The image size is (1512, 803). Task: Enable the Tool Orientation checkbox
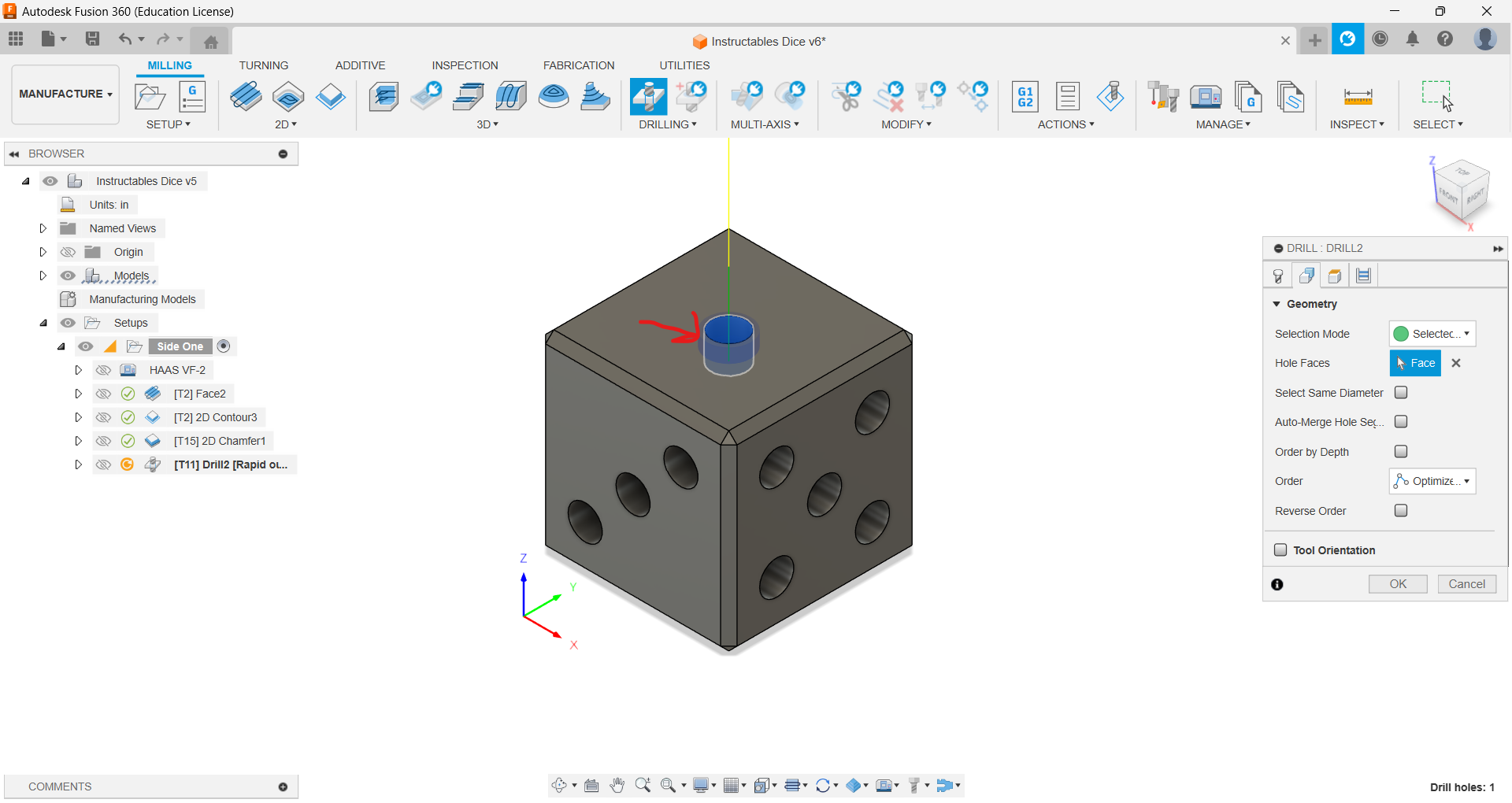[x=1280, y=550]
